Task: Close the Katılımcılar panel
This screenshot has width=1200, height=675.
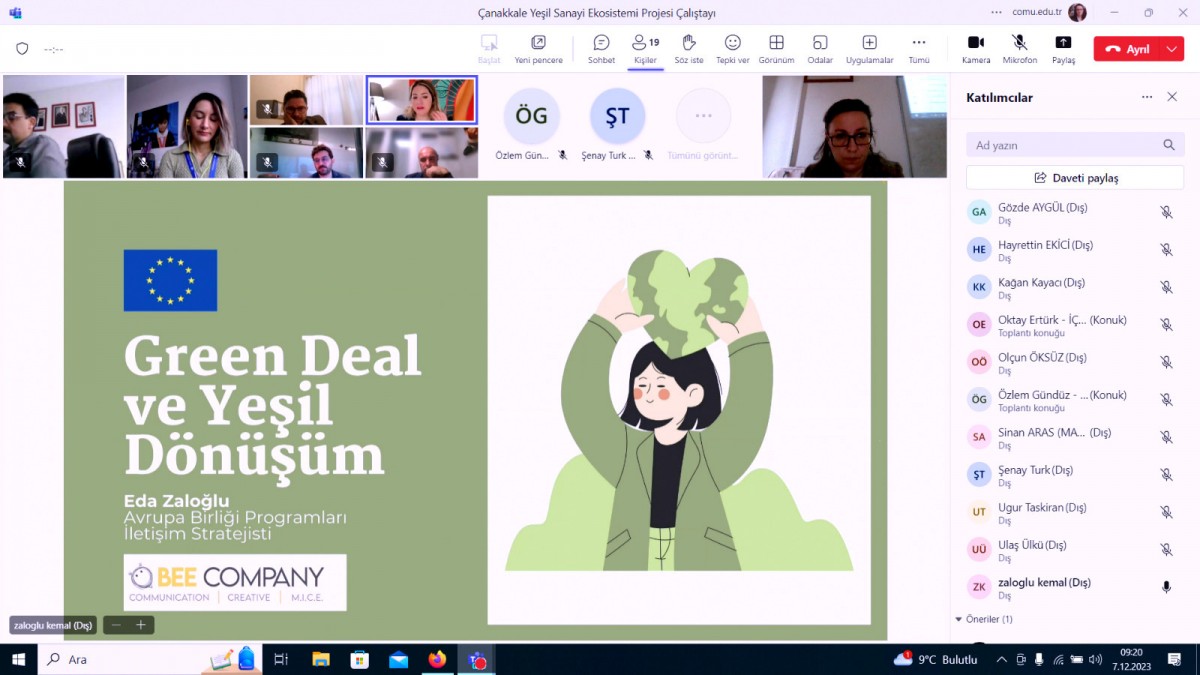Action: 1172,97
